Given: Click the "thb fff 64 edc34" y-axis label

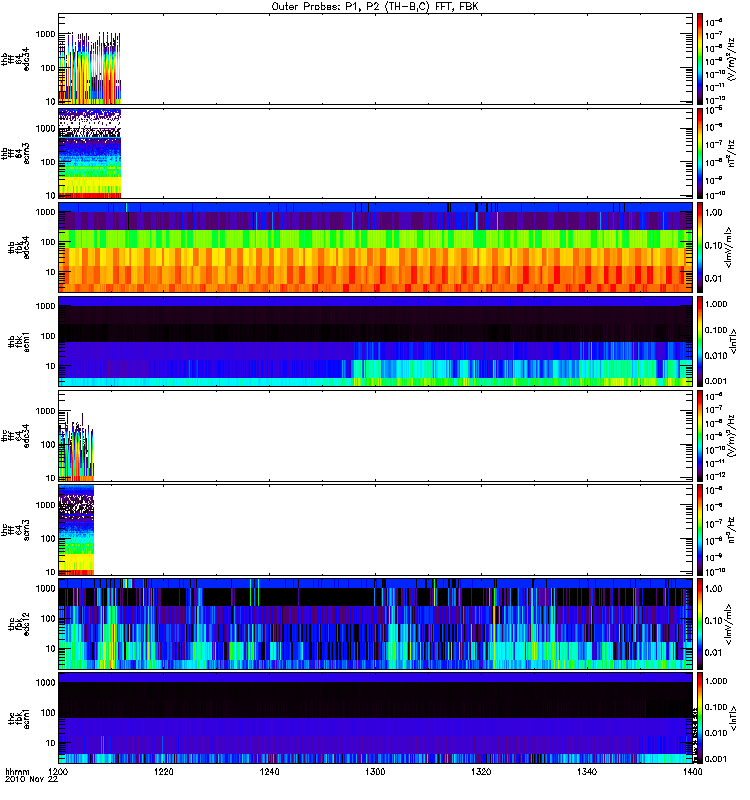Looking at the screenshot, I should coord(15,59).
